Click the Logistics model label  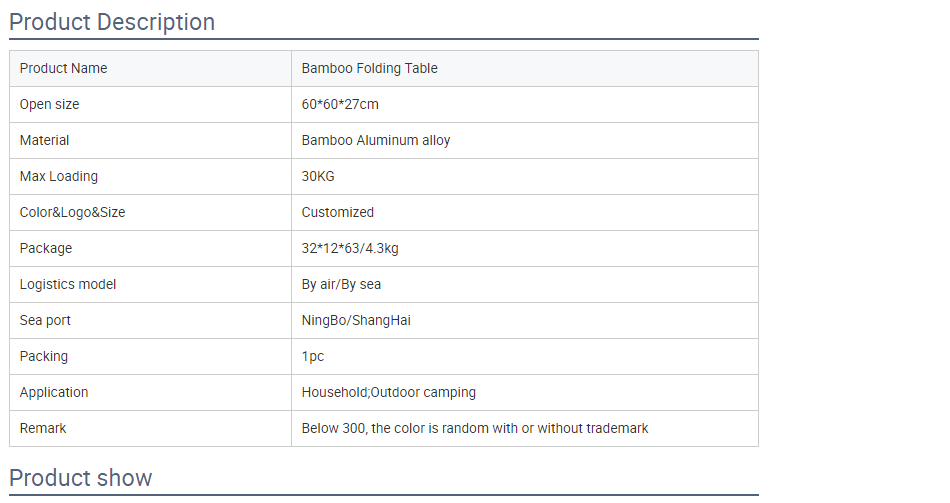[x=68, y=284]
